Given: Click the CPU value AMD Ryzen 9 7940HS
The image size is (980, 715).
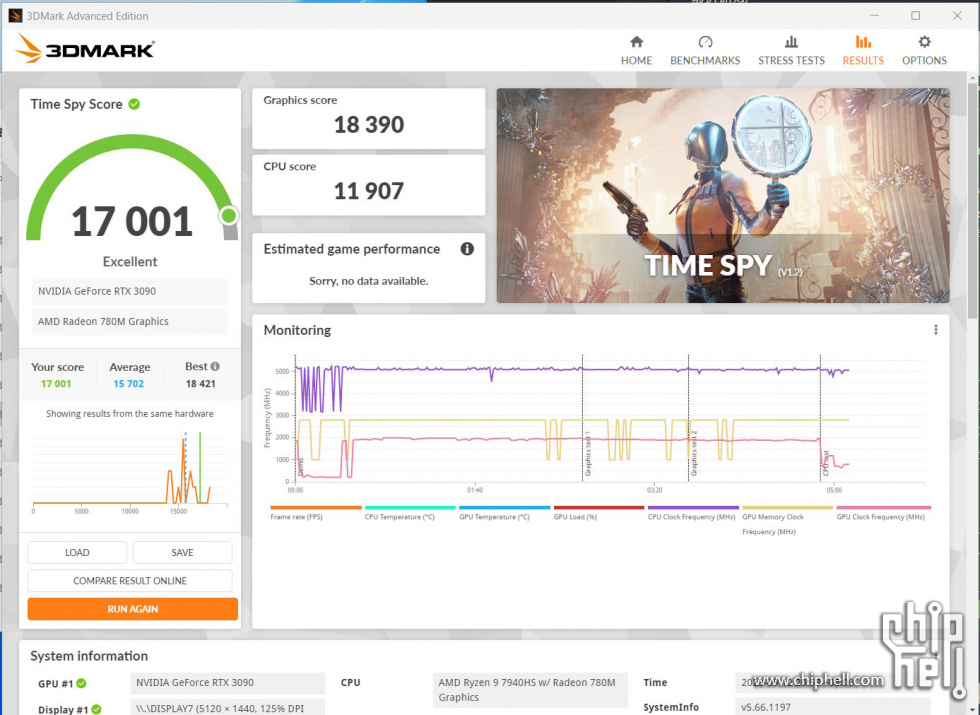Looking at the screenshot, I should pyautogui.click(x=529, y=690).
